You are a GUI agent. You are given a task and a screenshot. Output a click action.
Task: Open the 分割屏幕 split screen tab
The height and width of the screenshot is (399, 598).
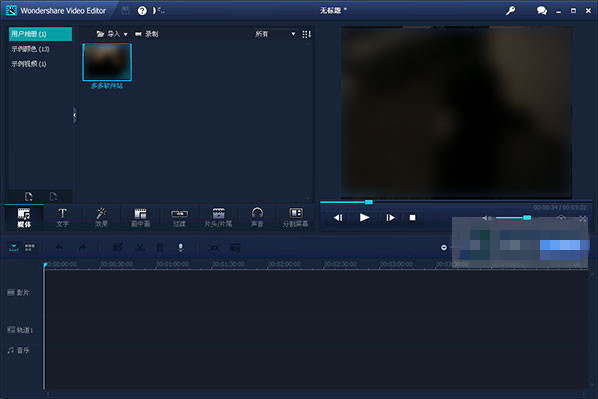tap(296, 217)
